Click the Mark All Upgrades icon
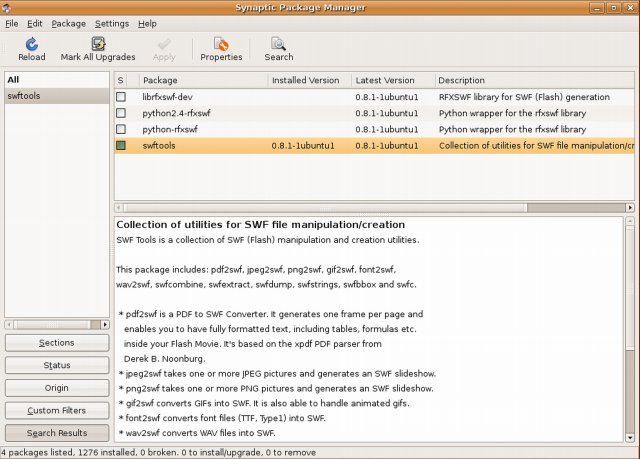The image size is (640, 459). (98, 44)
